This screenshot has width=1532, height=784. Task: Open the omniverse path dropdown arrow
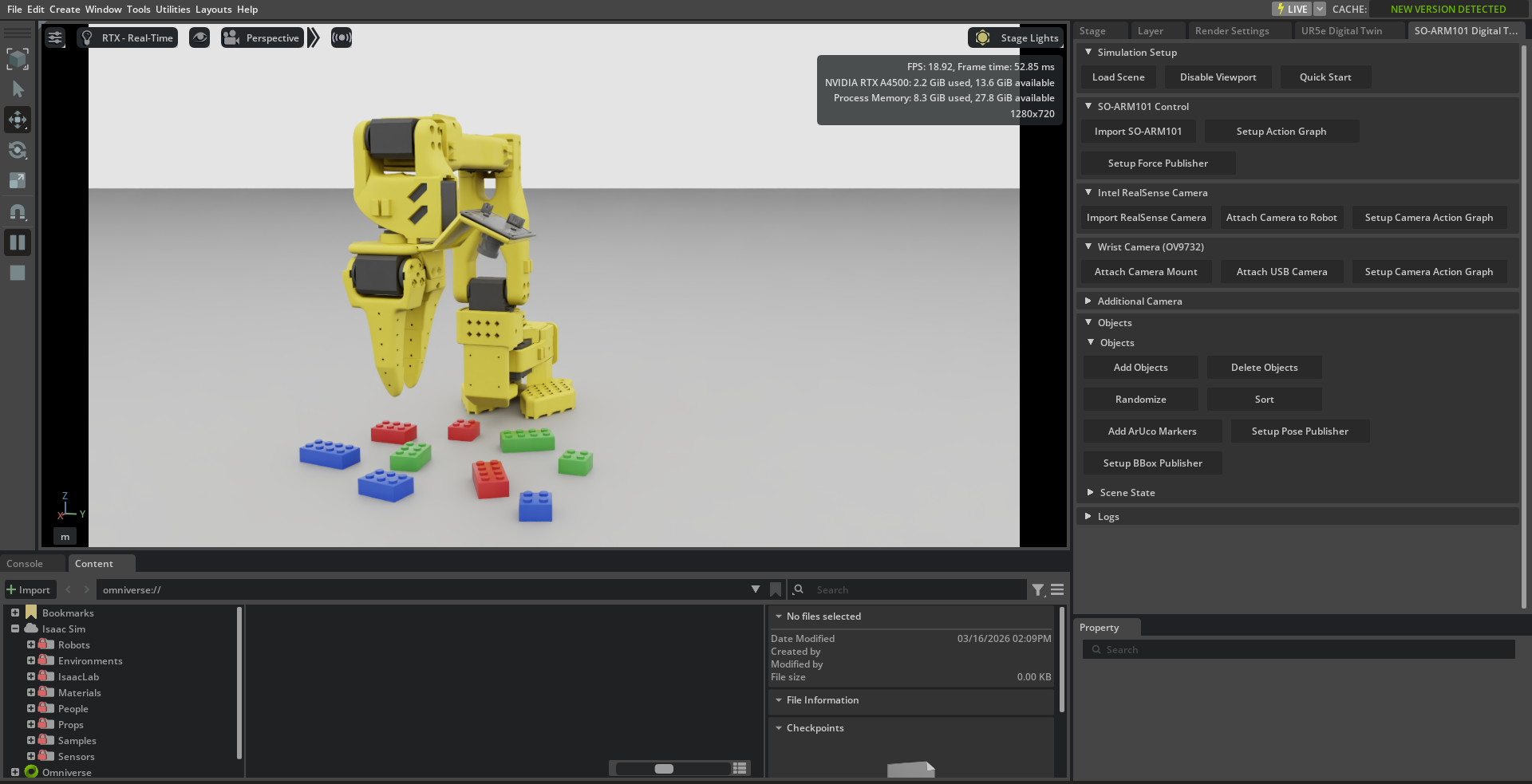click(x=755, y=589)
